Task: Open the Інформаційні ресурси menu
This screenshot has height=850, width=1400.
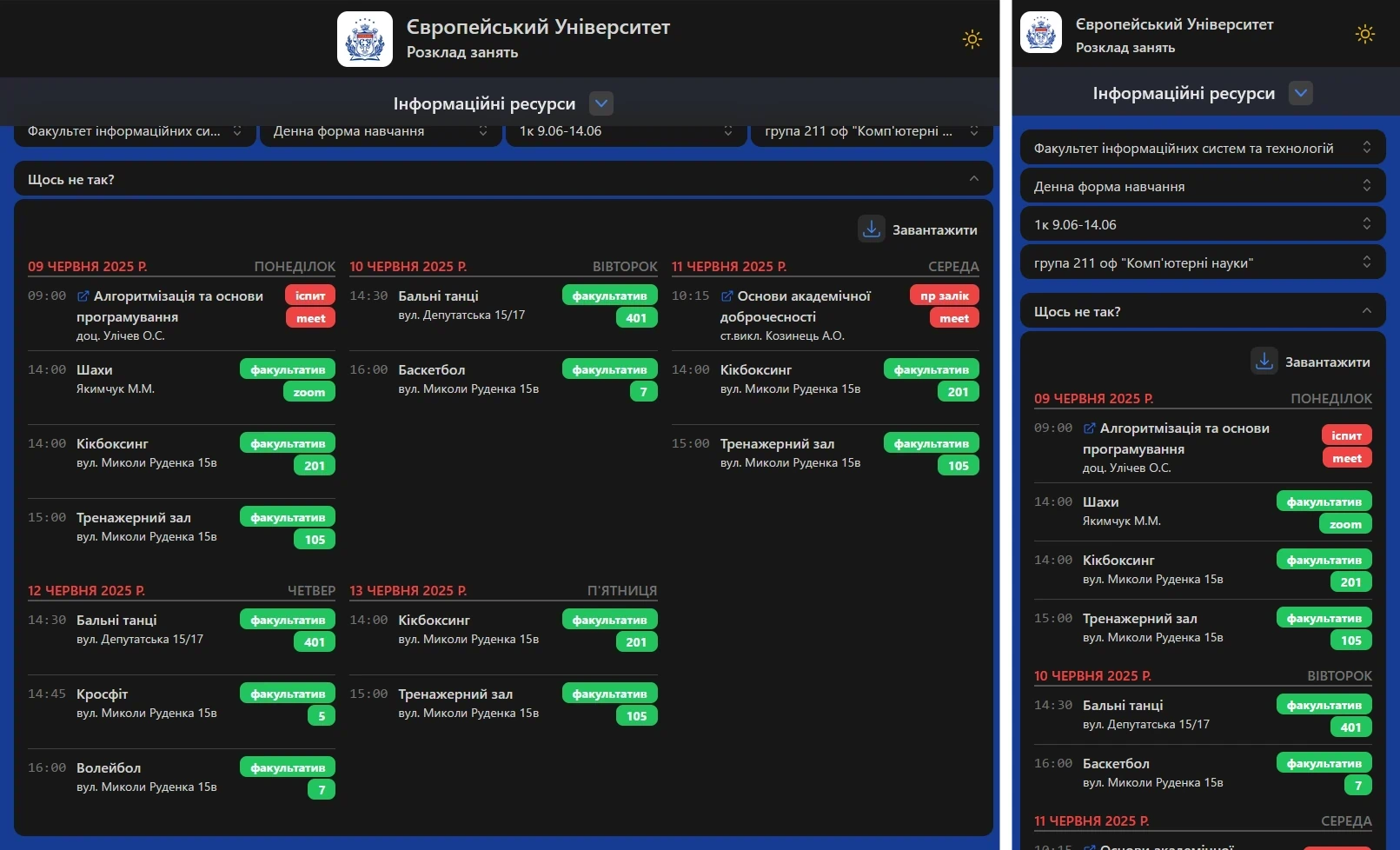Action: coord(600,103)
